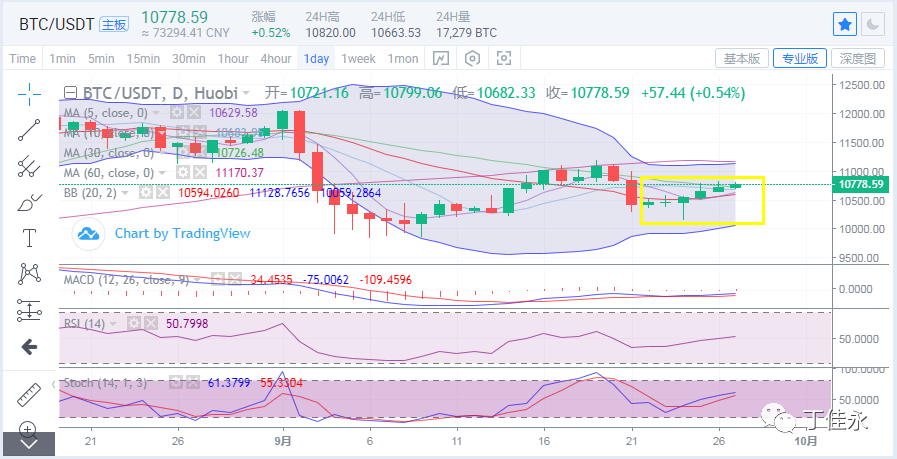This screenshot has width=897, height=459.
Task: Open the 深度图 depth chart
Action: 858,58
